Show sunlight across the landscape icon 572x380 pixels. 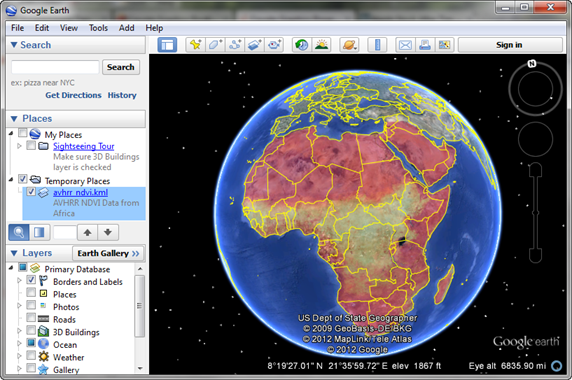321,45
